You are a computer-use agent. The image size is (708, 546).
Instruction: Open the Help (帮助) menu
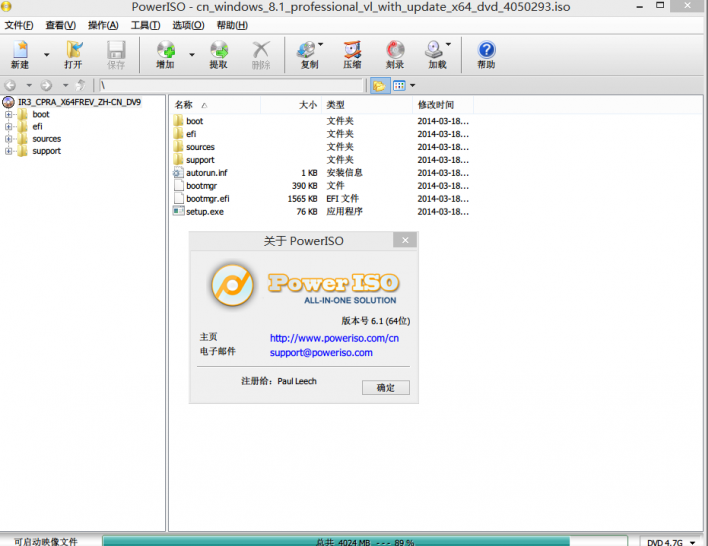232,25
